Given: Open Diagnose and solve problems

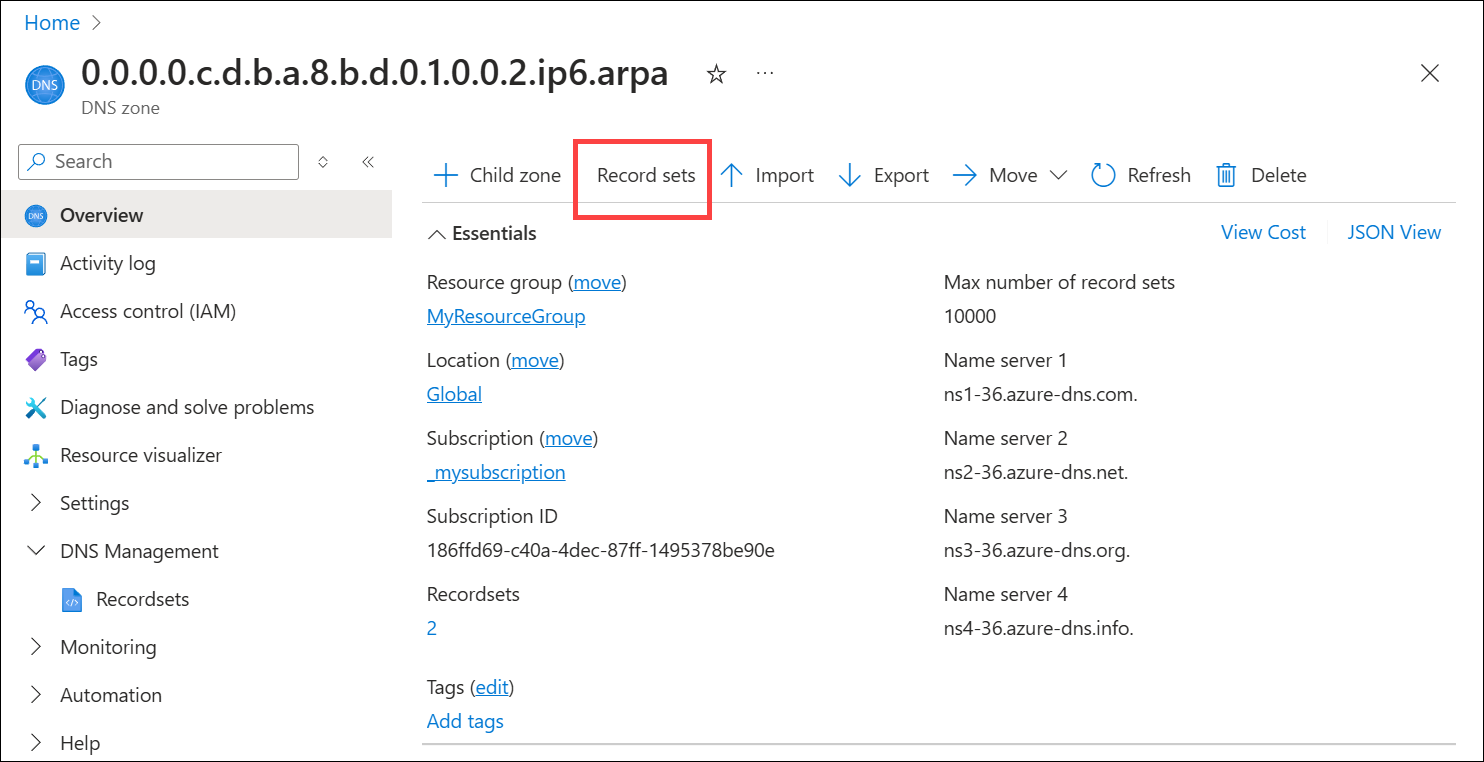Looking at the screenshot, I should tap(187, 407).
